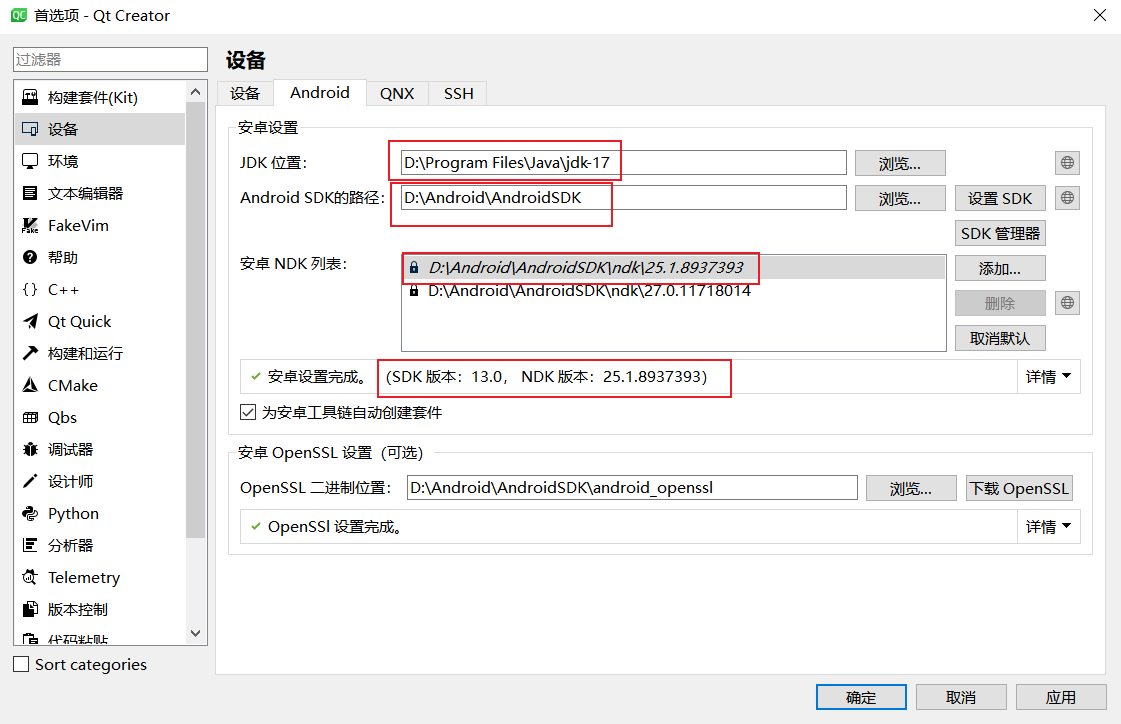Expand 详情 for OpenSSl 设置完成 status
This screenshot has width=1121, height=724.
(1048, 527)
